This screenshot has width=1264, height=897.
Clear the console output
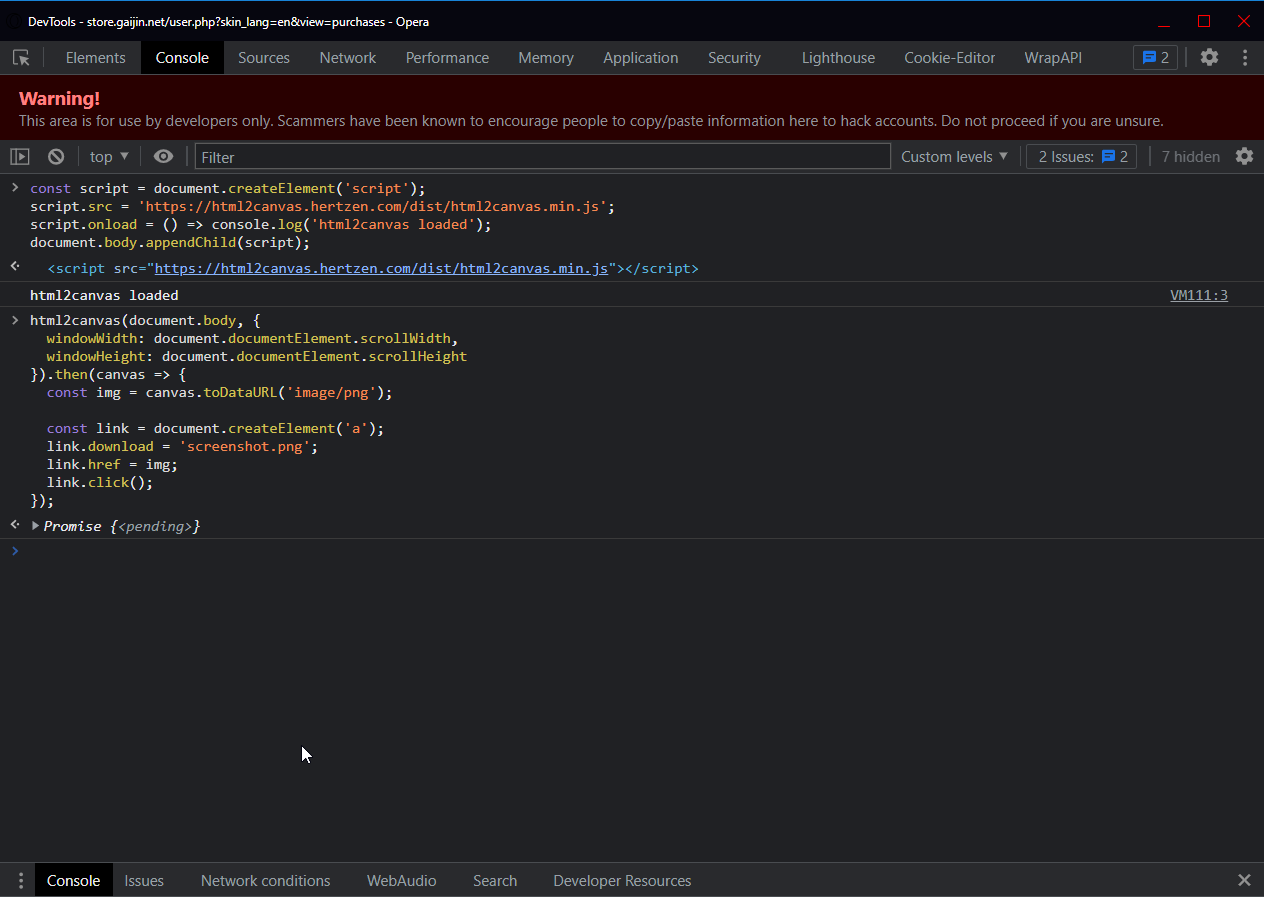(x=56, y=156)
